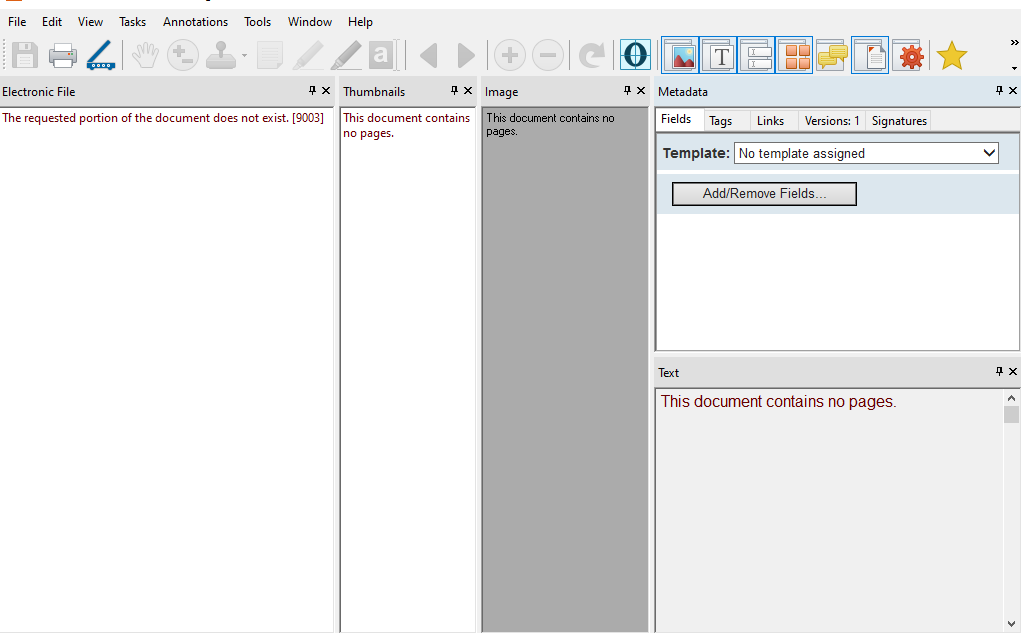Open the toolbar options down arrow
Image resolution: width=1021 pixels, height=633 pixels.
coord(1014,68)
